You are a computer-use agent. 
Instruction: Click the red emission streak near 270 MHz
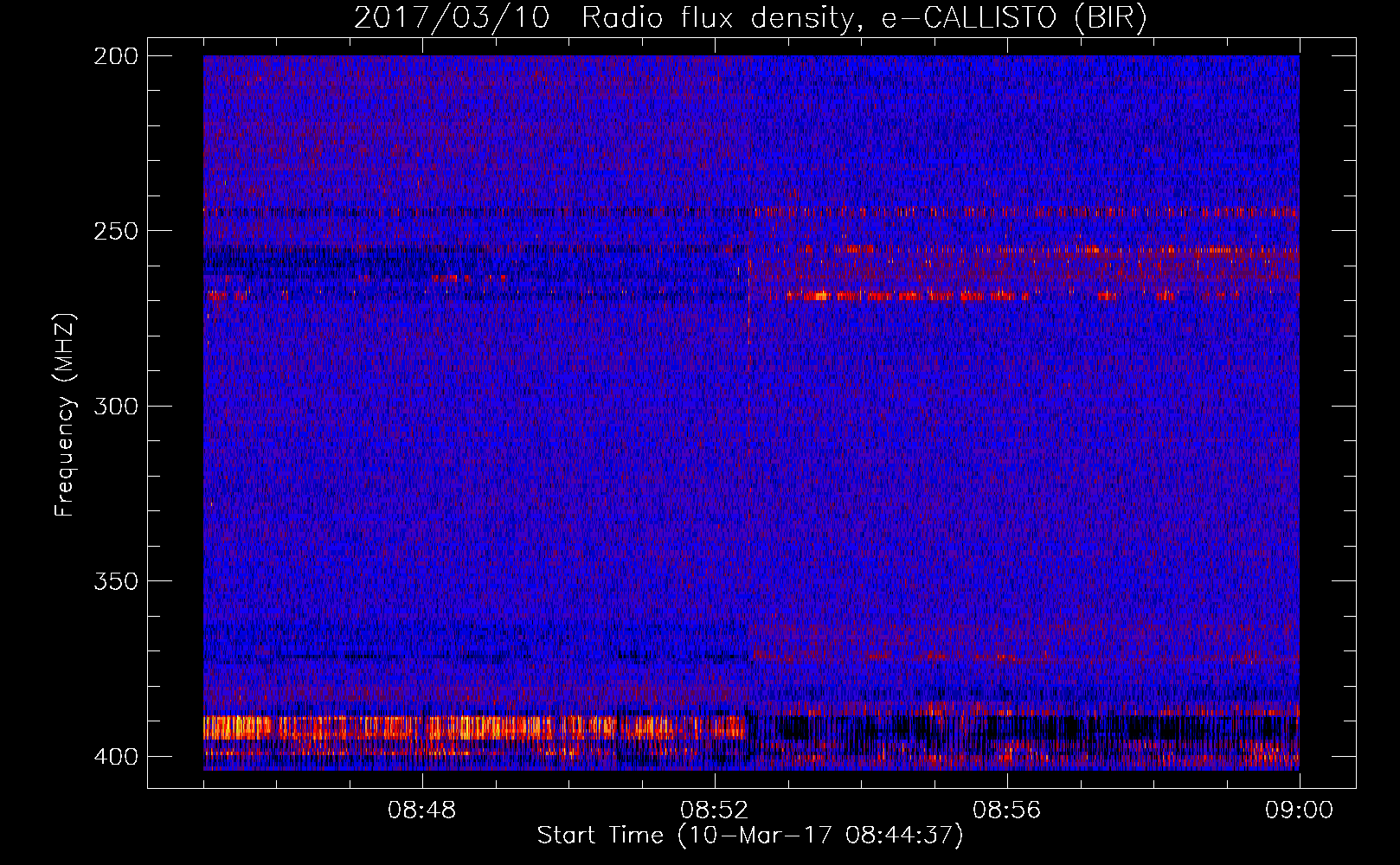[x=909, y=296]
